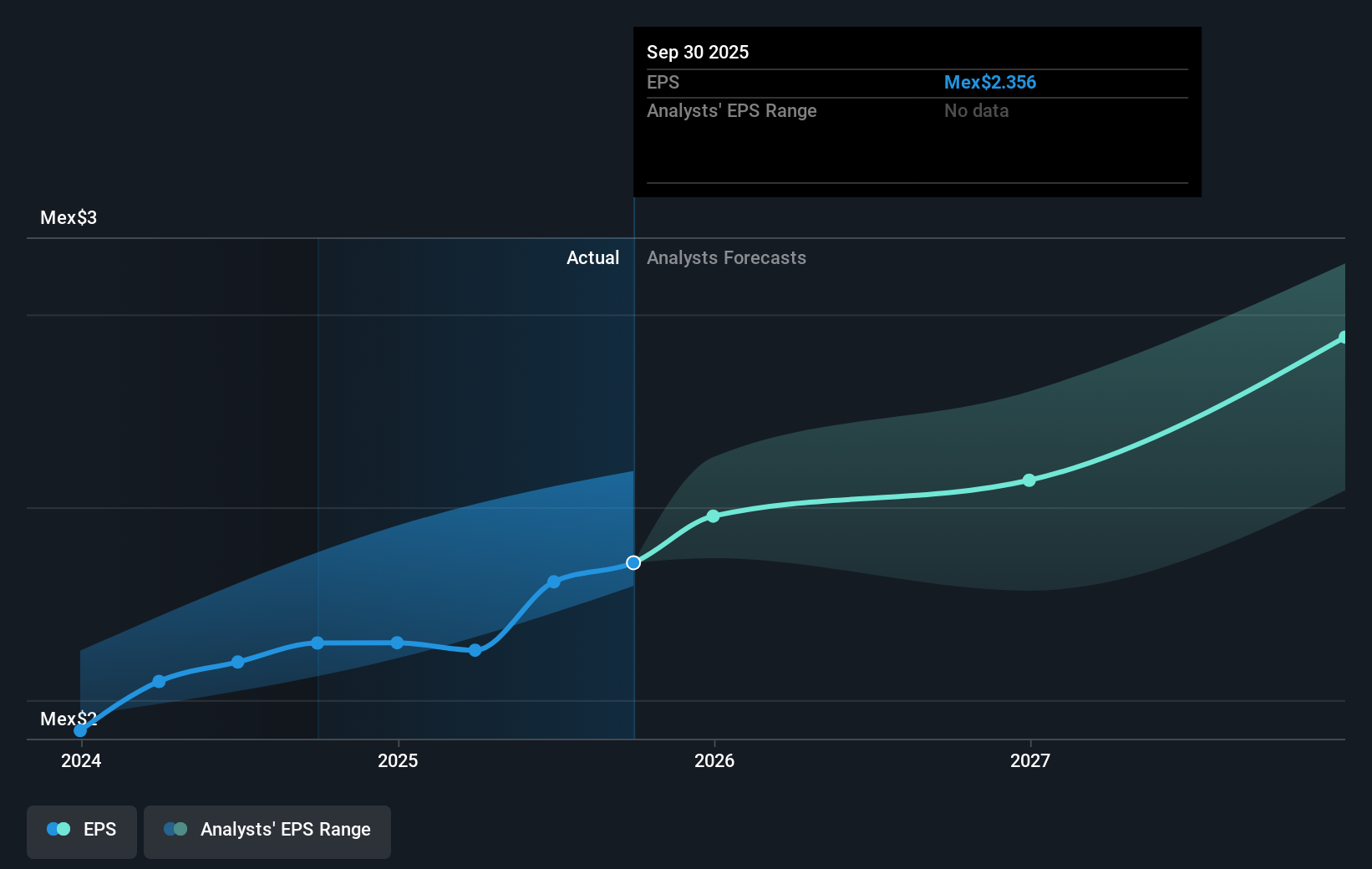
Task: Expand the Analysts Forecasts section
Action: [x=726, y=258]
